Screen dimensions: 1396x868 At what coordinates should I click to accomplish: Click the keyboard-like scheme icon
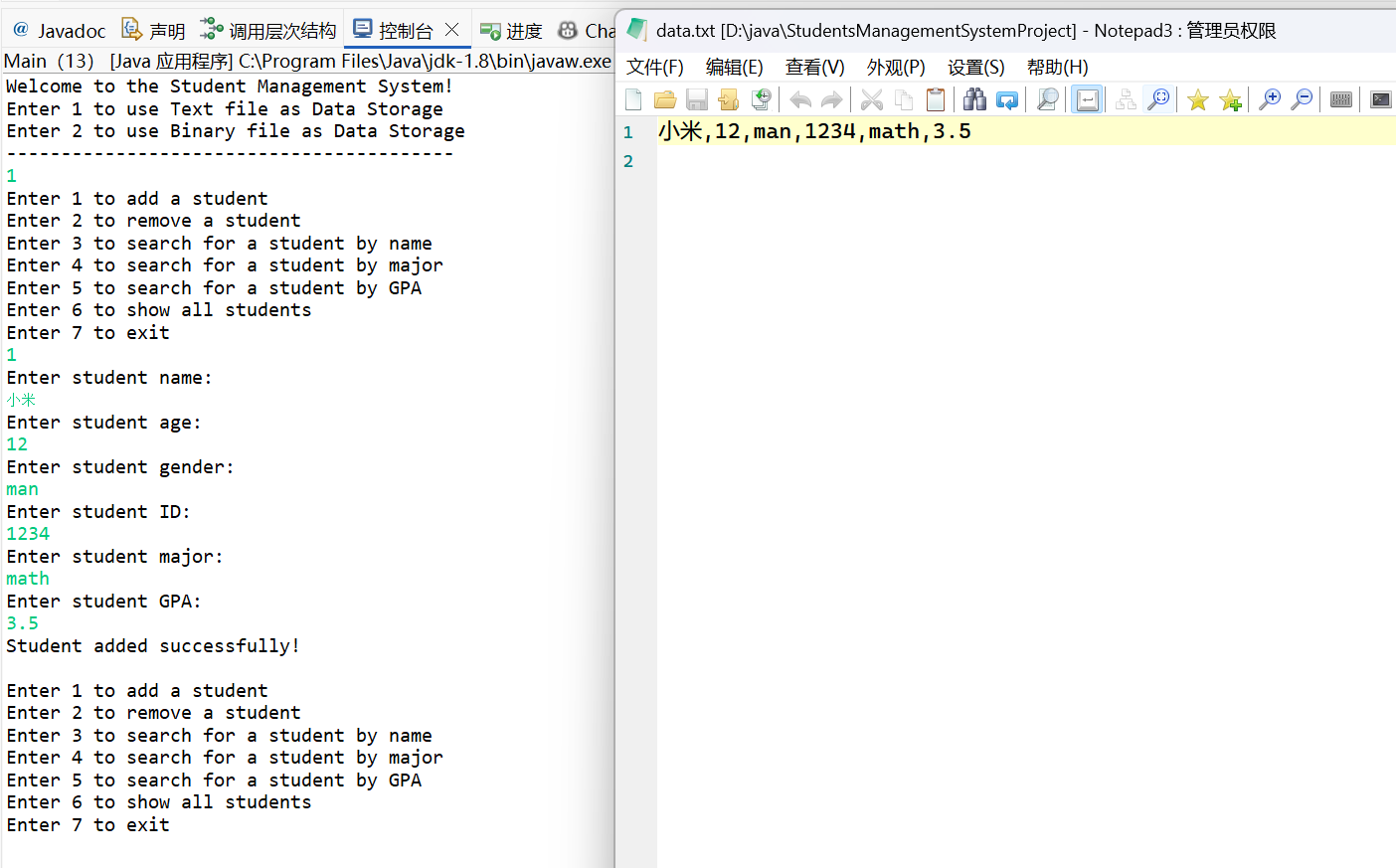click(1341, 99)
